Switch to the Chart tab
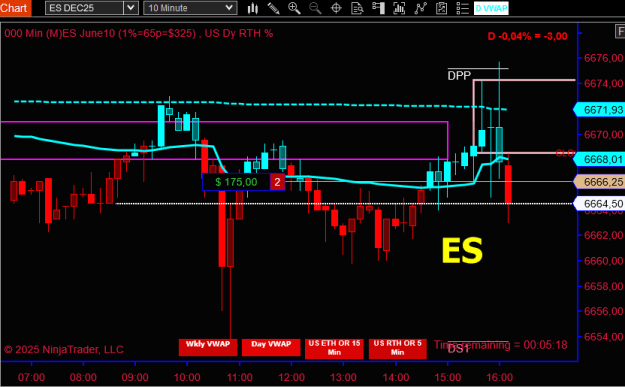 (x=15, y=8)
